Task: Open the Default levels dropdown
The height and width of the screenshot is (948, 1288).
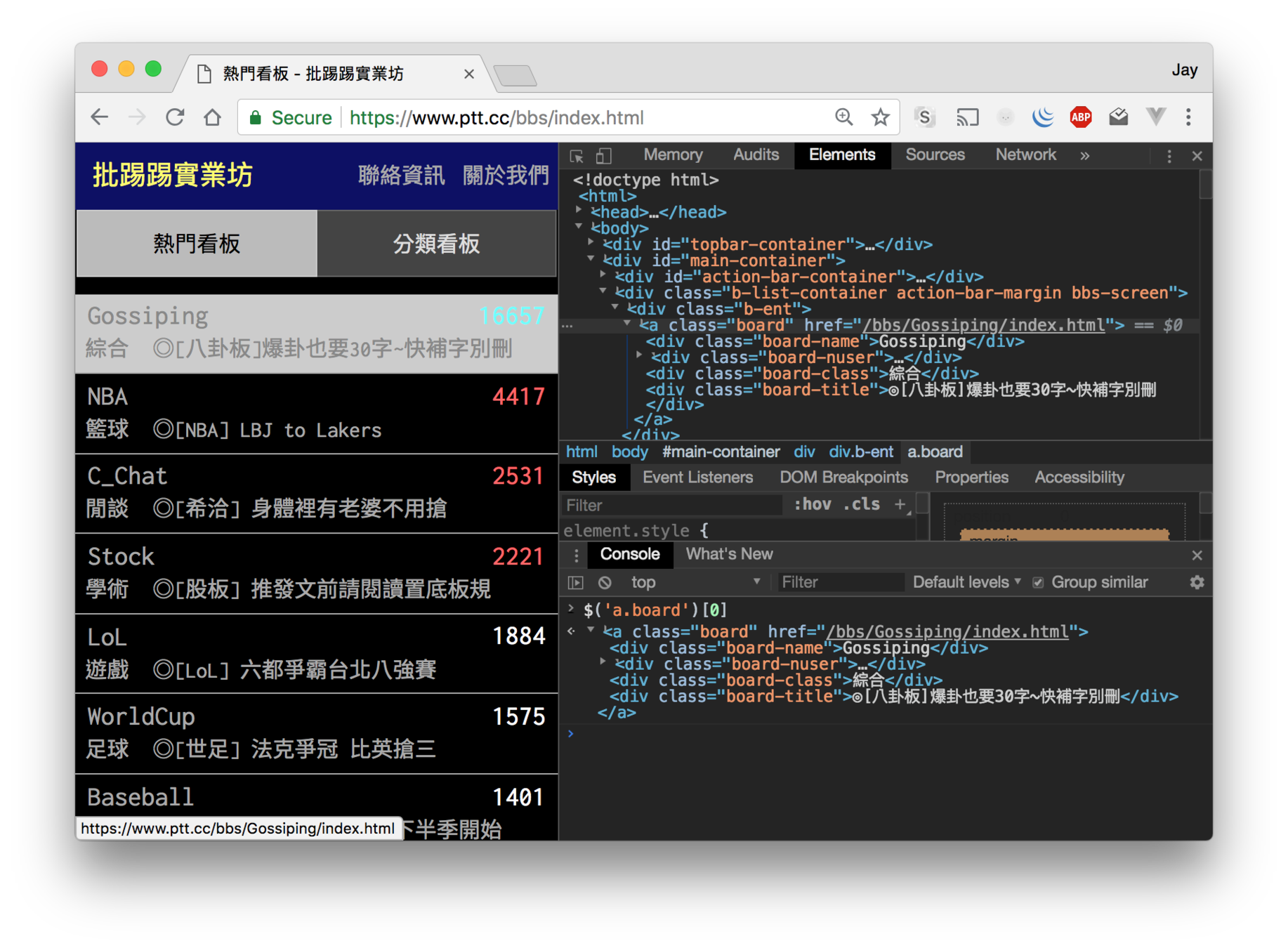Action: pos(966,582)
